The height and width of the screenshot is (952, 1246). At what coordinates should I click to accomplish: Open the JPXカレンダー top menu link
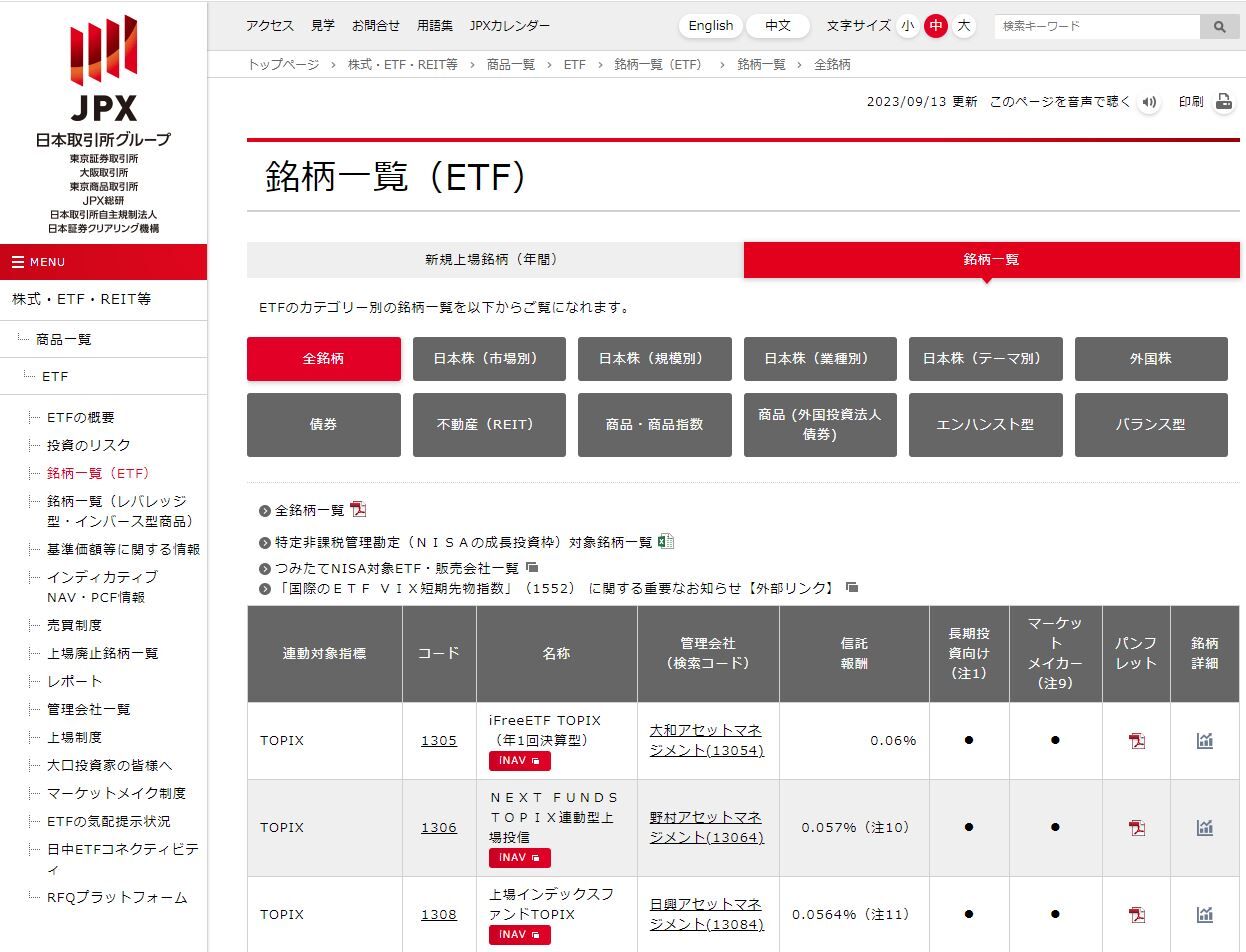click(x=510, y=26)
